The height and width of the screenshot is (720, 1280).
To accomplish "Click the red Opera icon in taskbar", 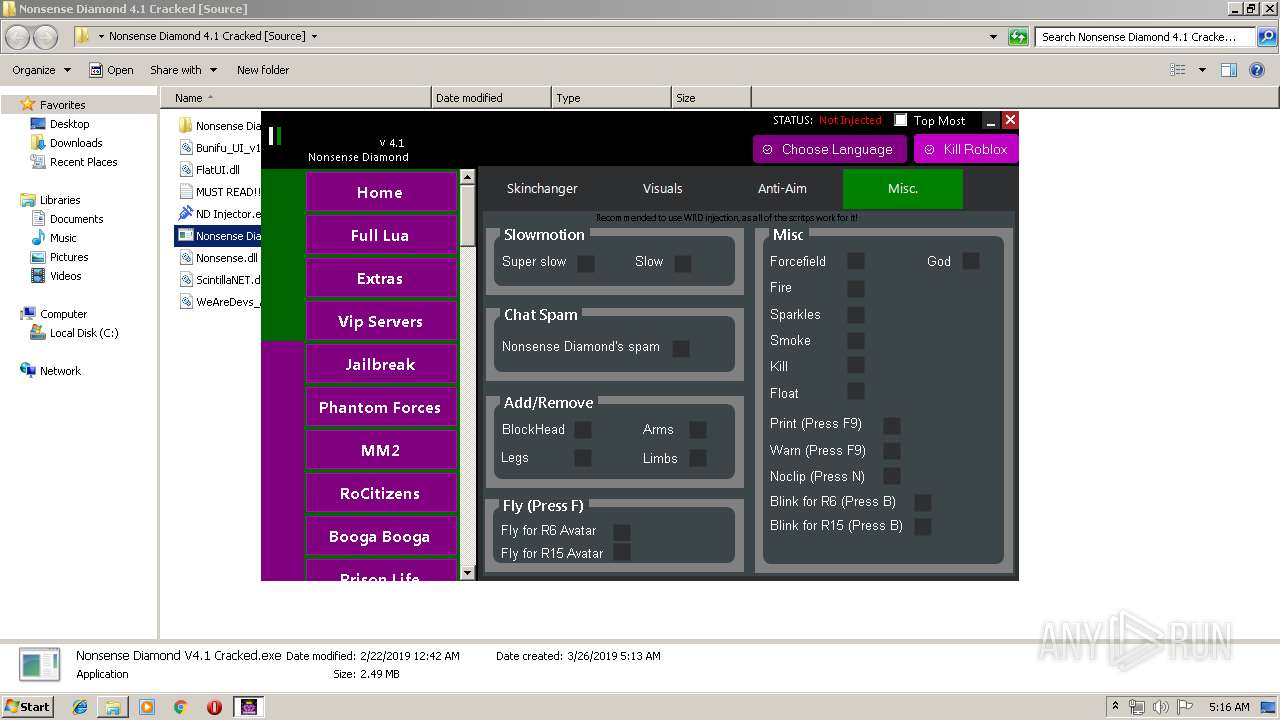I will pyautogui.click(x=214, y=707).
